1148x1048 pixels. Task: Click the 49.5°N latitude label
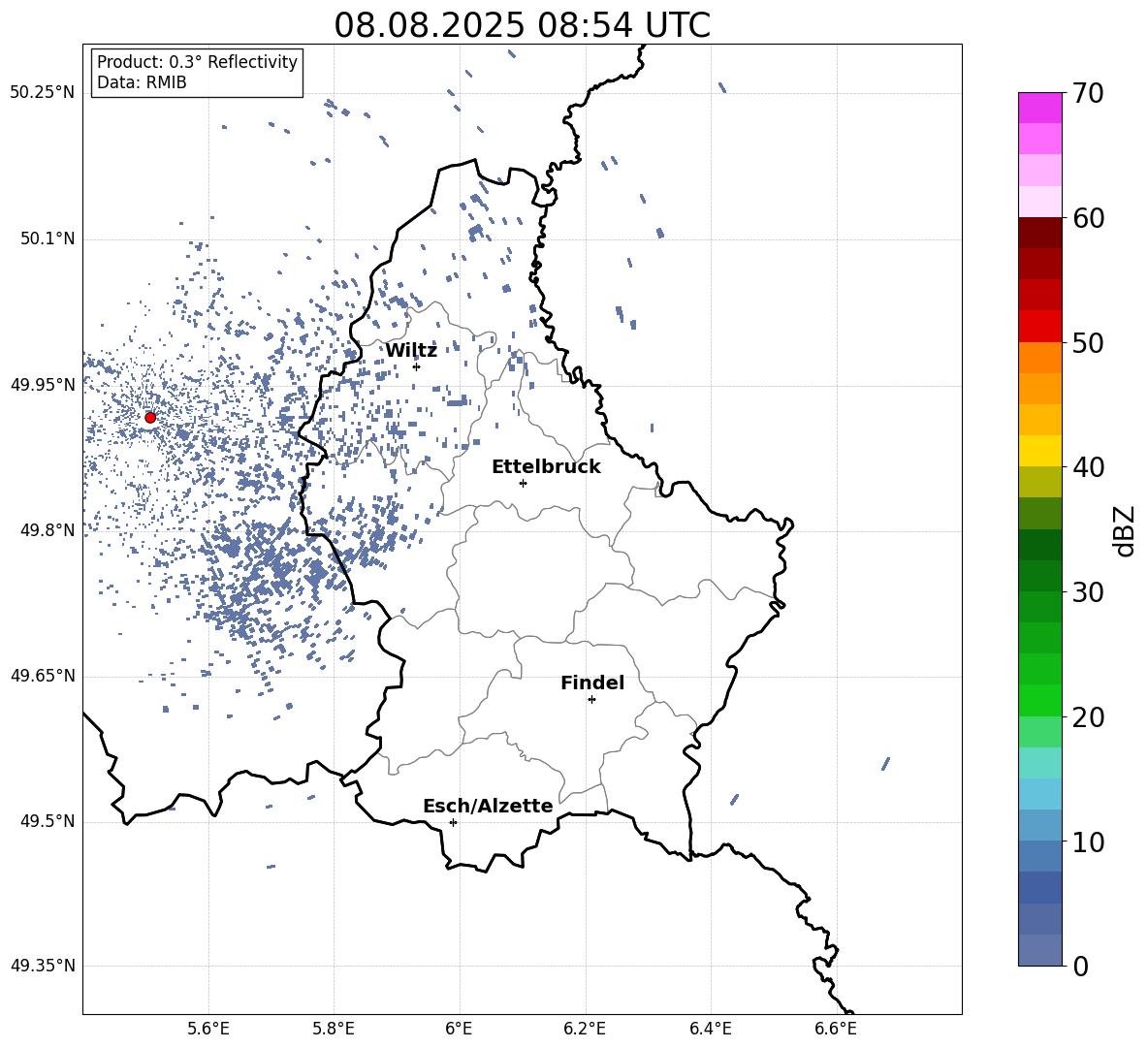coord(48,821)
